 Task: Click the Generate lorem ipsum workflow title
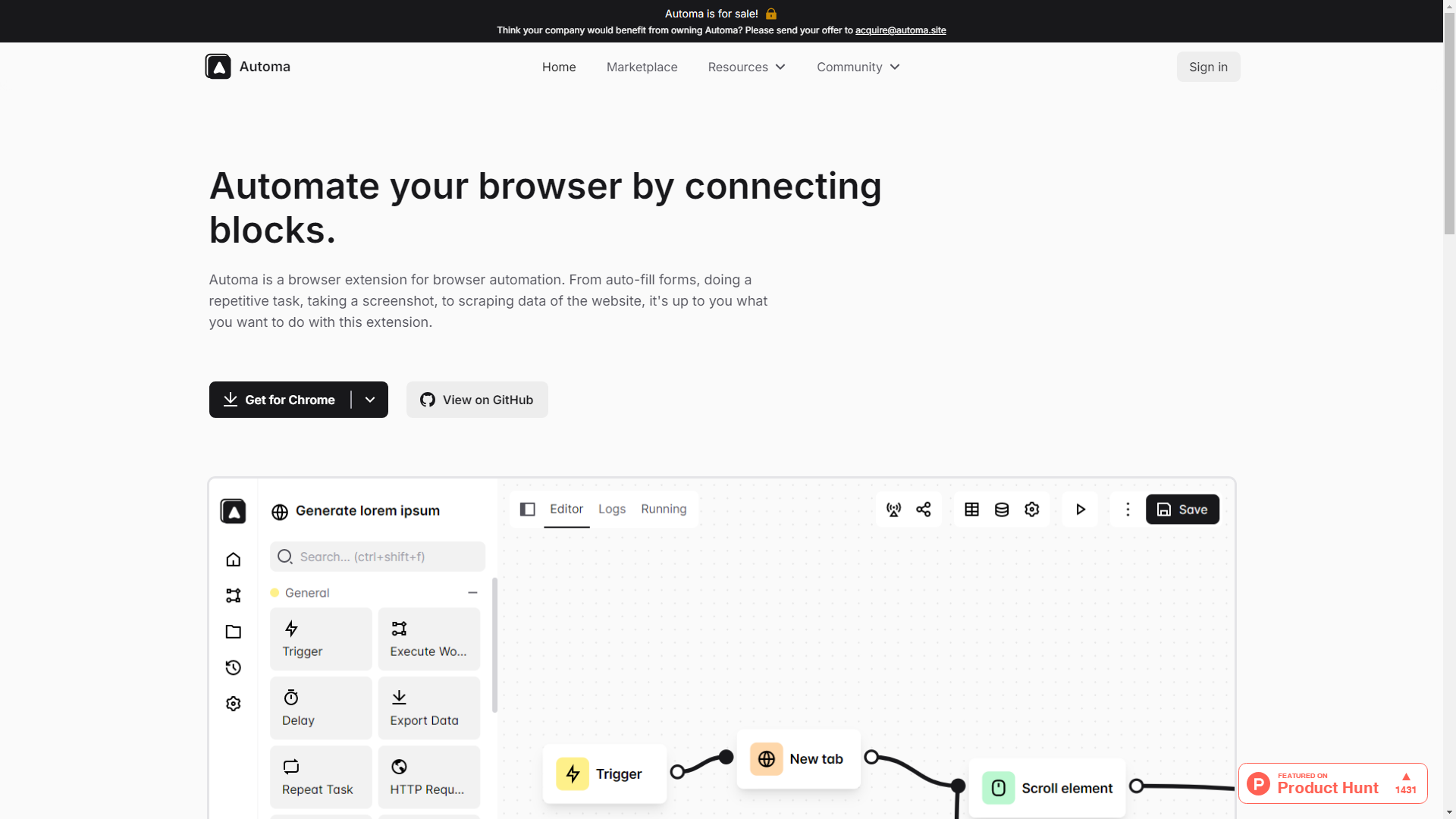click(x=368, y=511)
